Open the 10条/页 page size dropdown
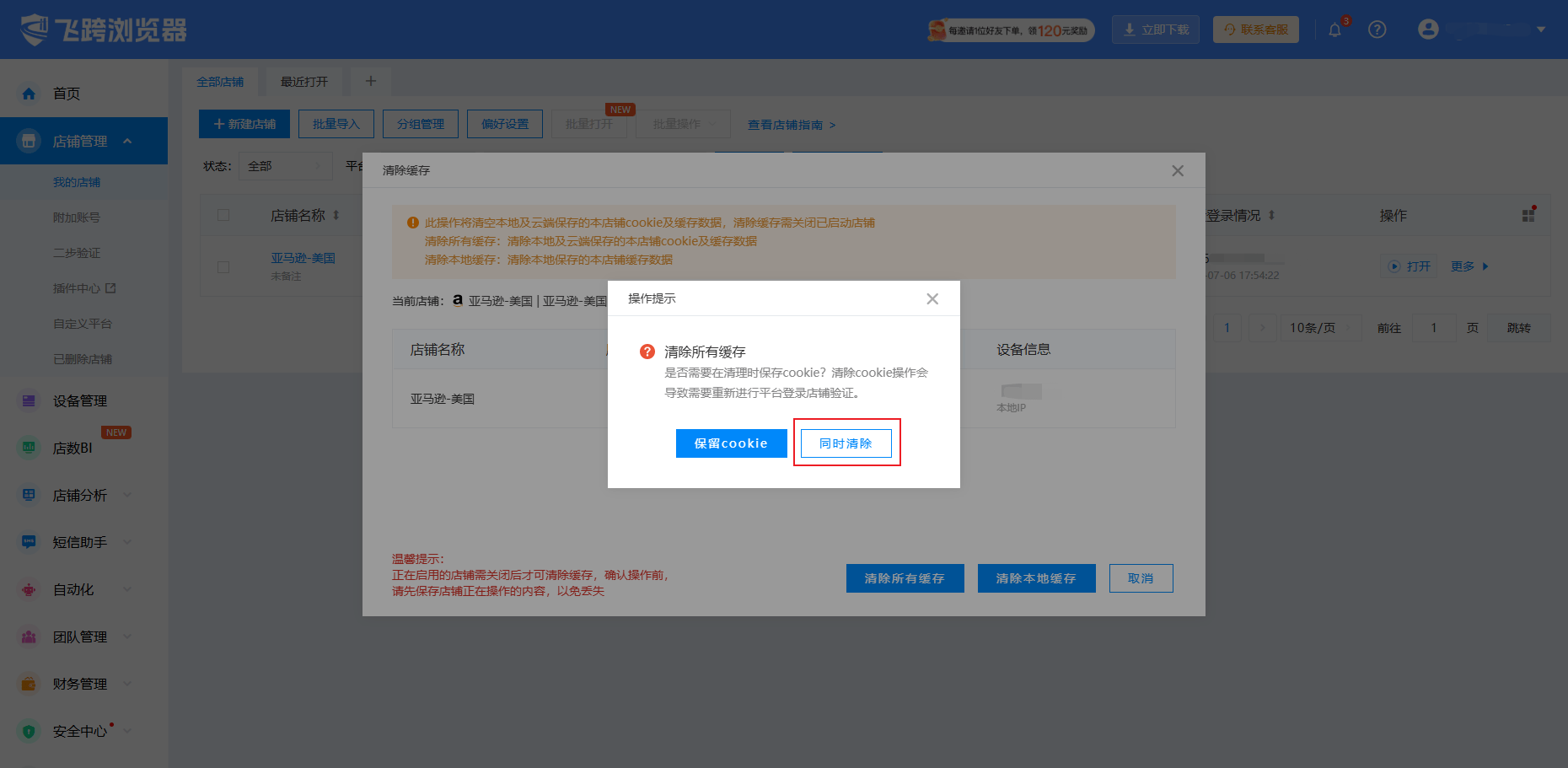Viewport: 1568px width, 768px height. point(1320,328)
